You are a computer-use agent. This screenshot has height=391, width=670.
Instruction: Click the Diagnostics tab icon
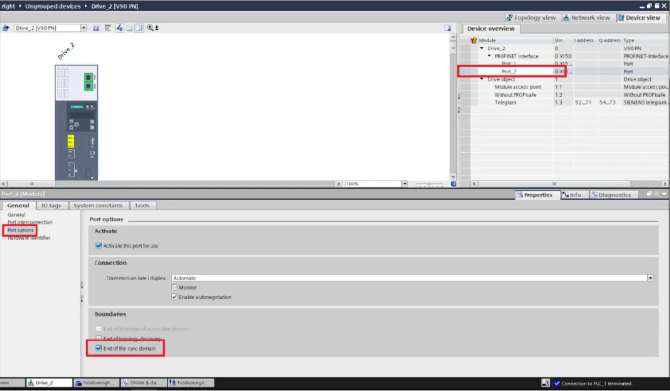point(594,195)
